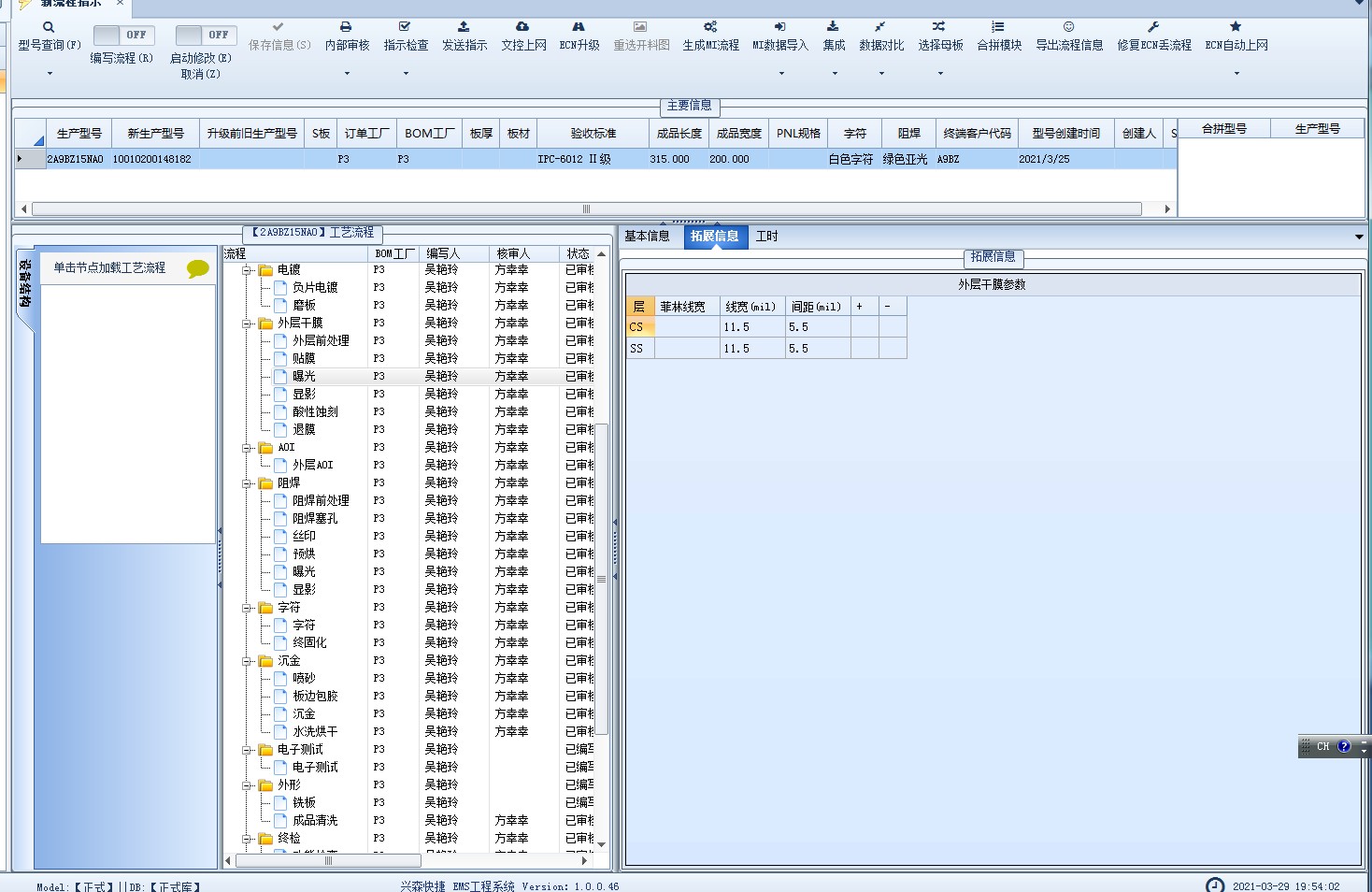Select the 酸性蚀刻 process step
The height and width of the screenshot is (892, 1372).
click(x=315, y=412)
